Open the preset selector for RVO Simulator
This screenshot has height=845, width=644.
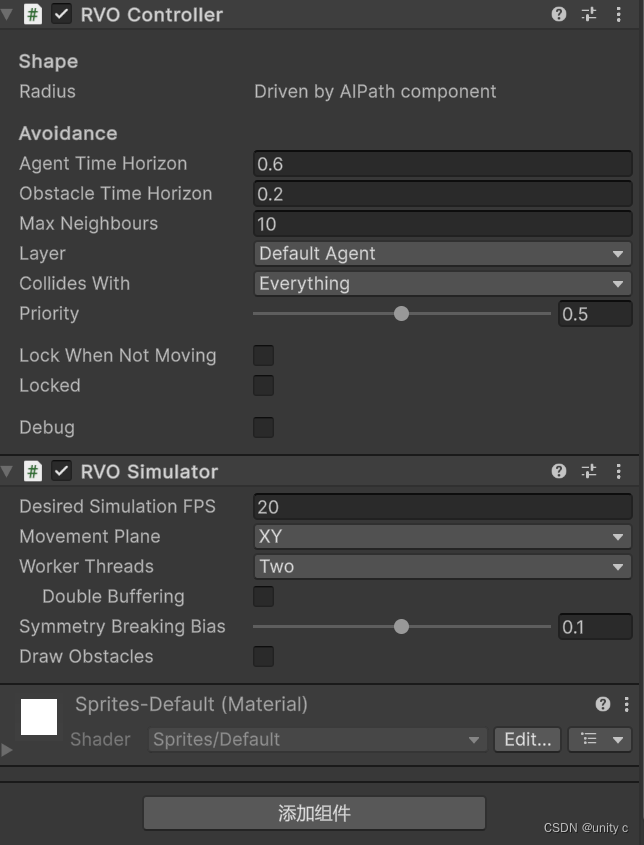tap(589, 471)
